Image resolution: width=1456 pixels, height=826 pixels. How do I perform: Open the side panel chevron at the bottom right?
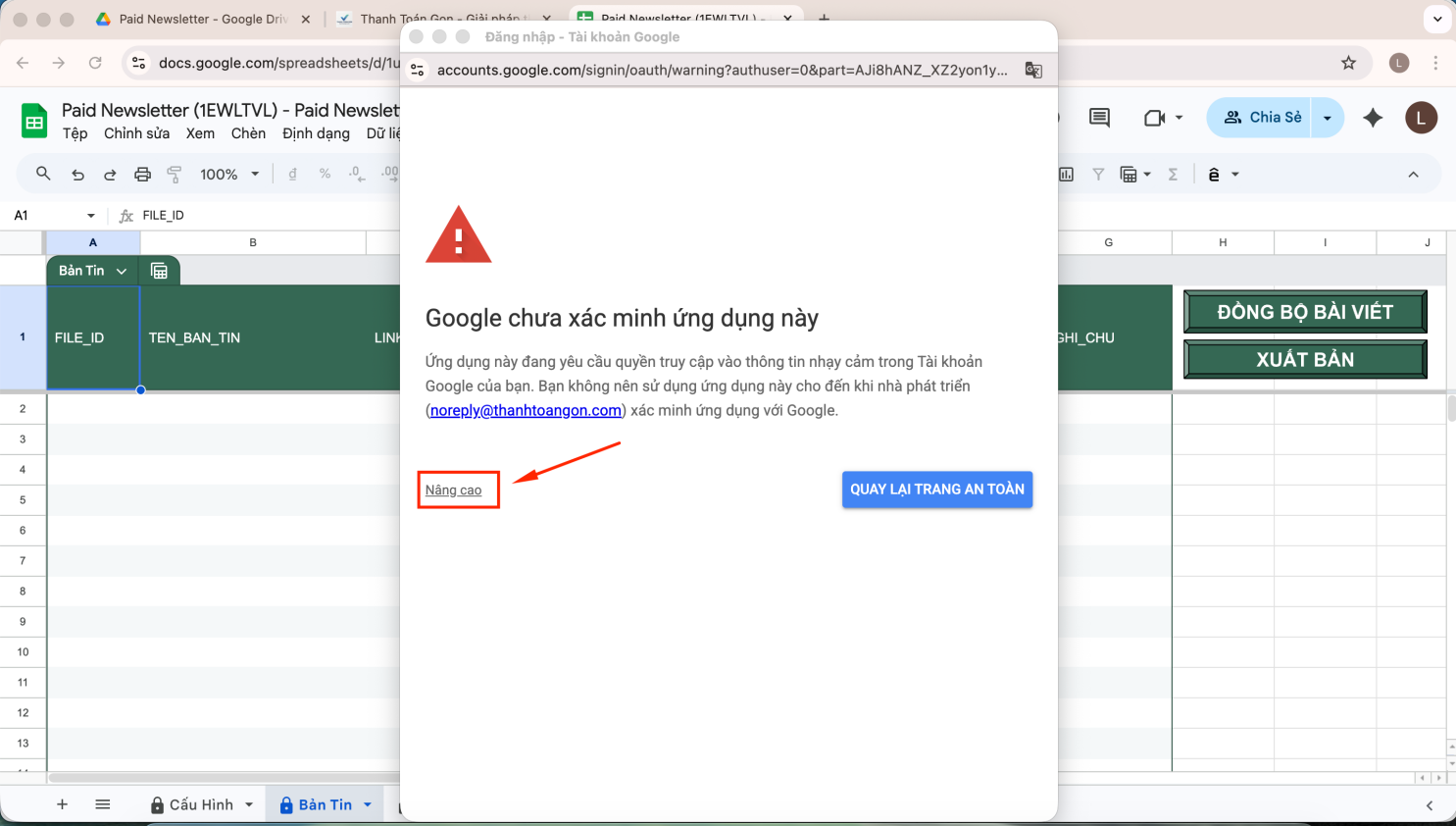[1430, 805]
